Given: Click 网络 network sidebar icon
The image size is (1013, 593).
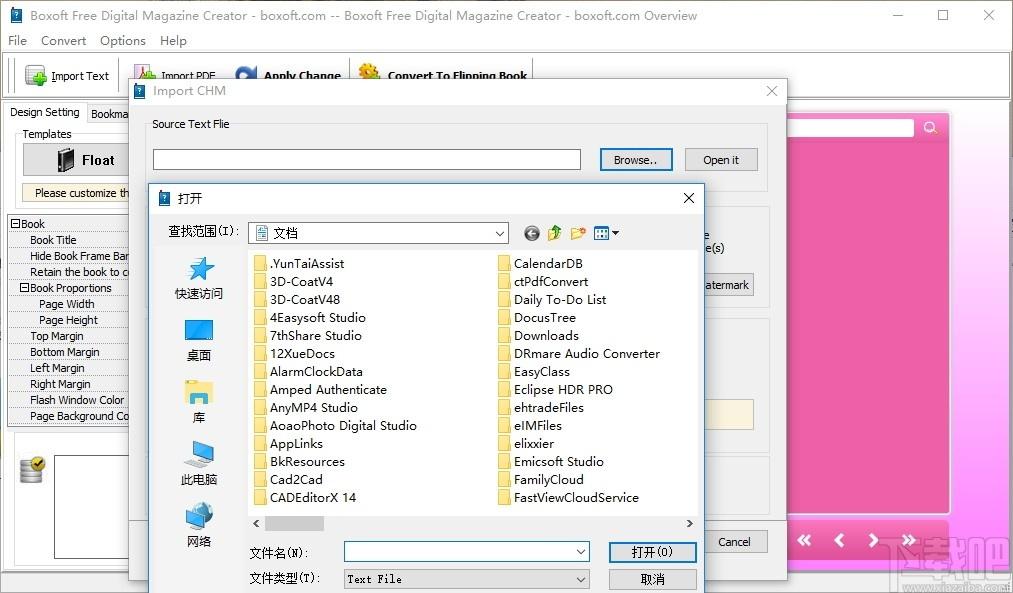Looking at the screenshot, I should (x=199, y=525).
